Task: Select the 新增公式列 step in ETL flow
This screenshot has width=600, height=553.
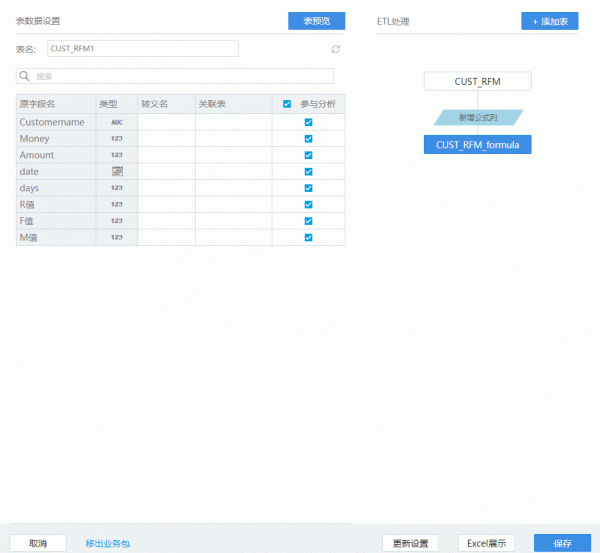Action: tap(478, 117)
